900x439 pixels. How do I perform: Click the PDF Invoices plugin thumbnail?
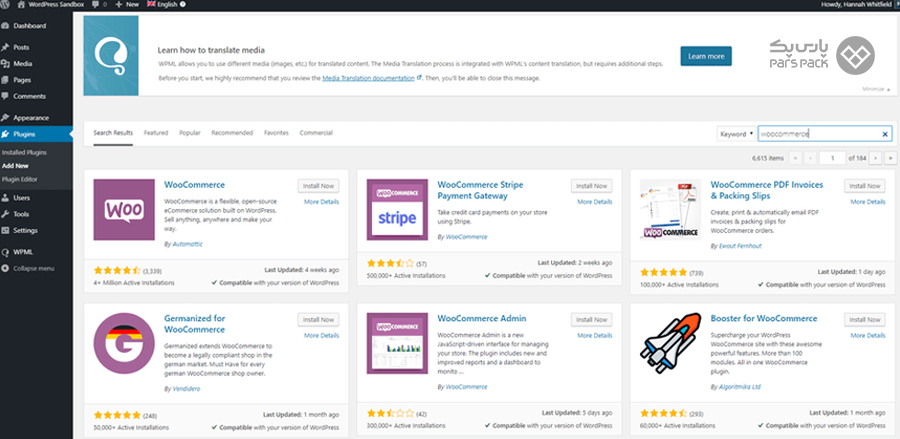point(670,209)
